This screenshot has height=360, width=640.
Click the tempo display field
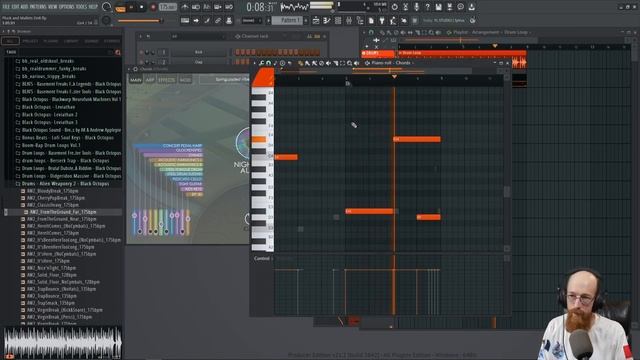168,7
